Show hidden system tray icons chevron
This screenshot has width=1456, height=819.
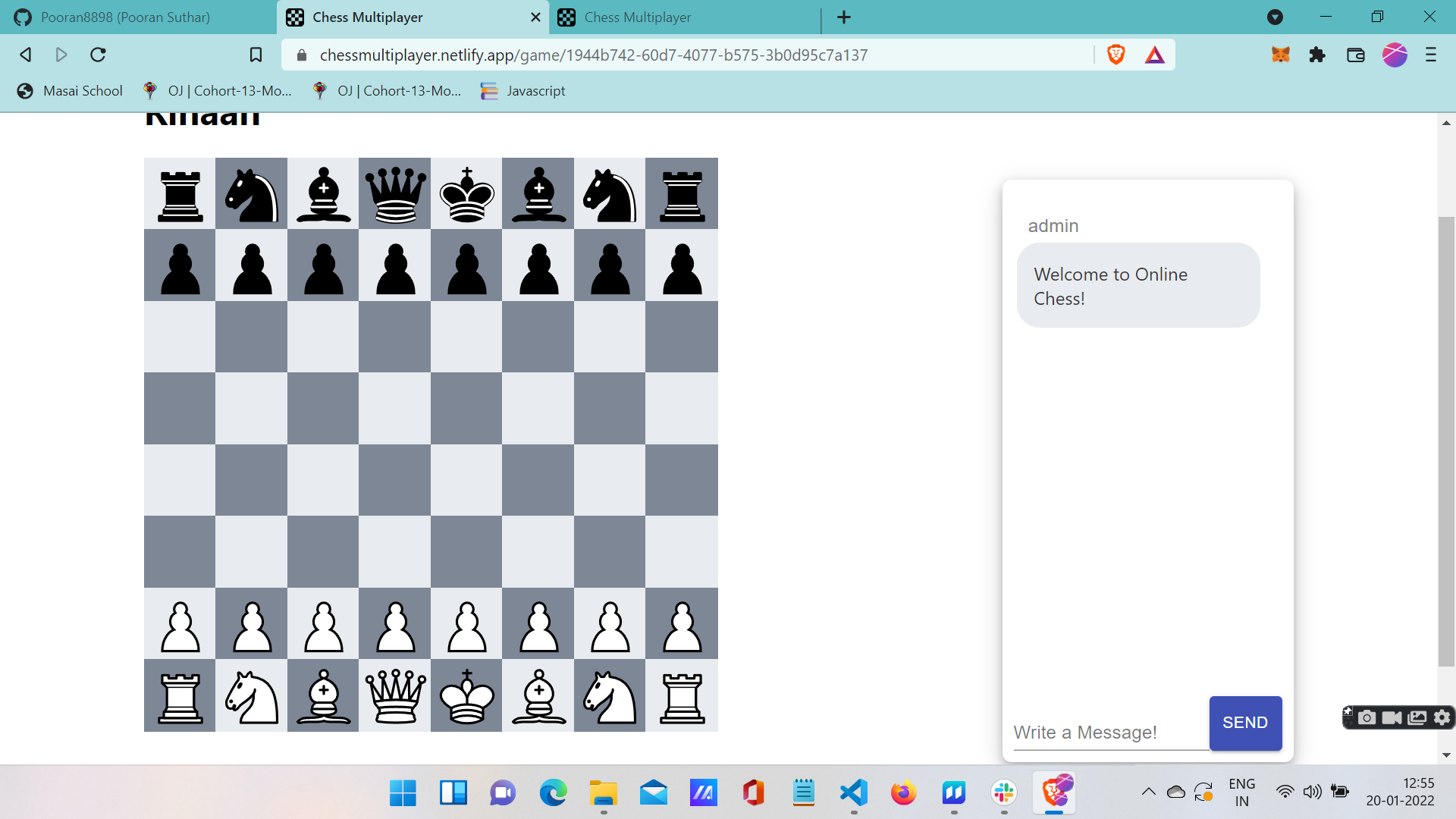click(1148, 792)
